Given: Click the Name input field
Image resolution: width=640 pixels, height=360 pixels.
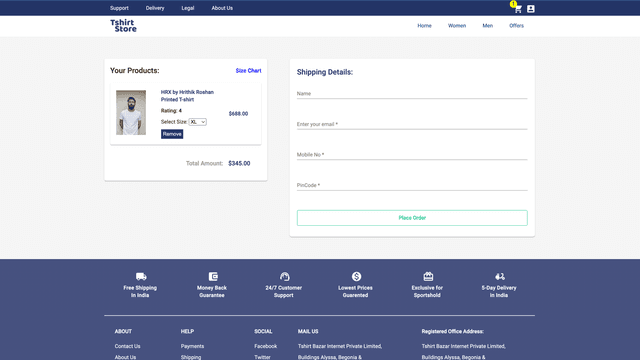Looking at the screenshot, I should click(x=412, y=93).
